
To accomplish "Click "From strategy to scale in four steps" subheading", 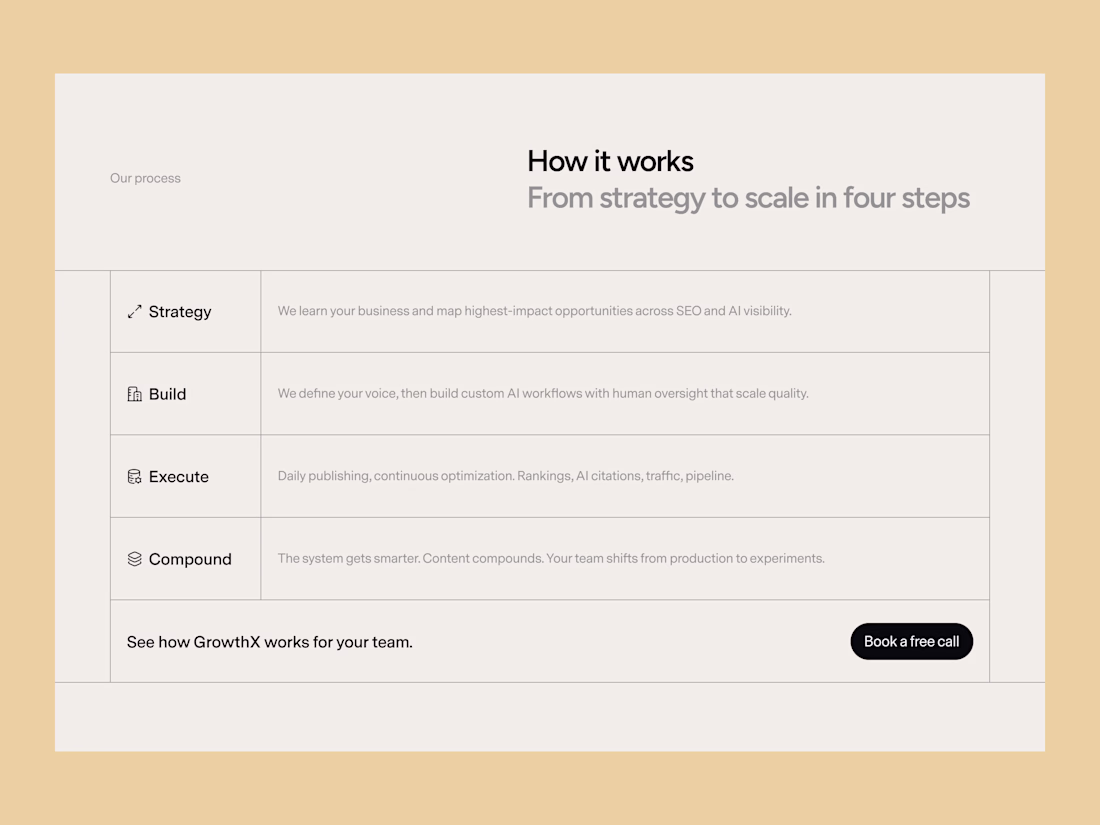I will 748,198.
